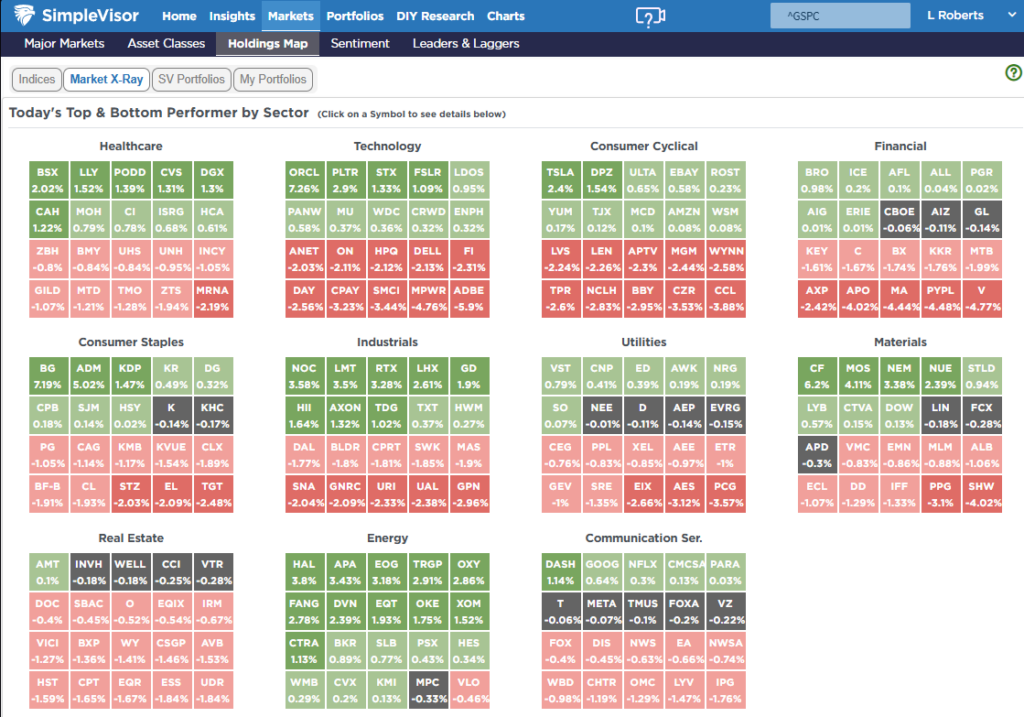Select the XOM tile in Energy

(469, 611)
